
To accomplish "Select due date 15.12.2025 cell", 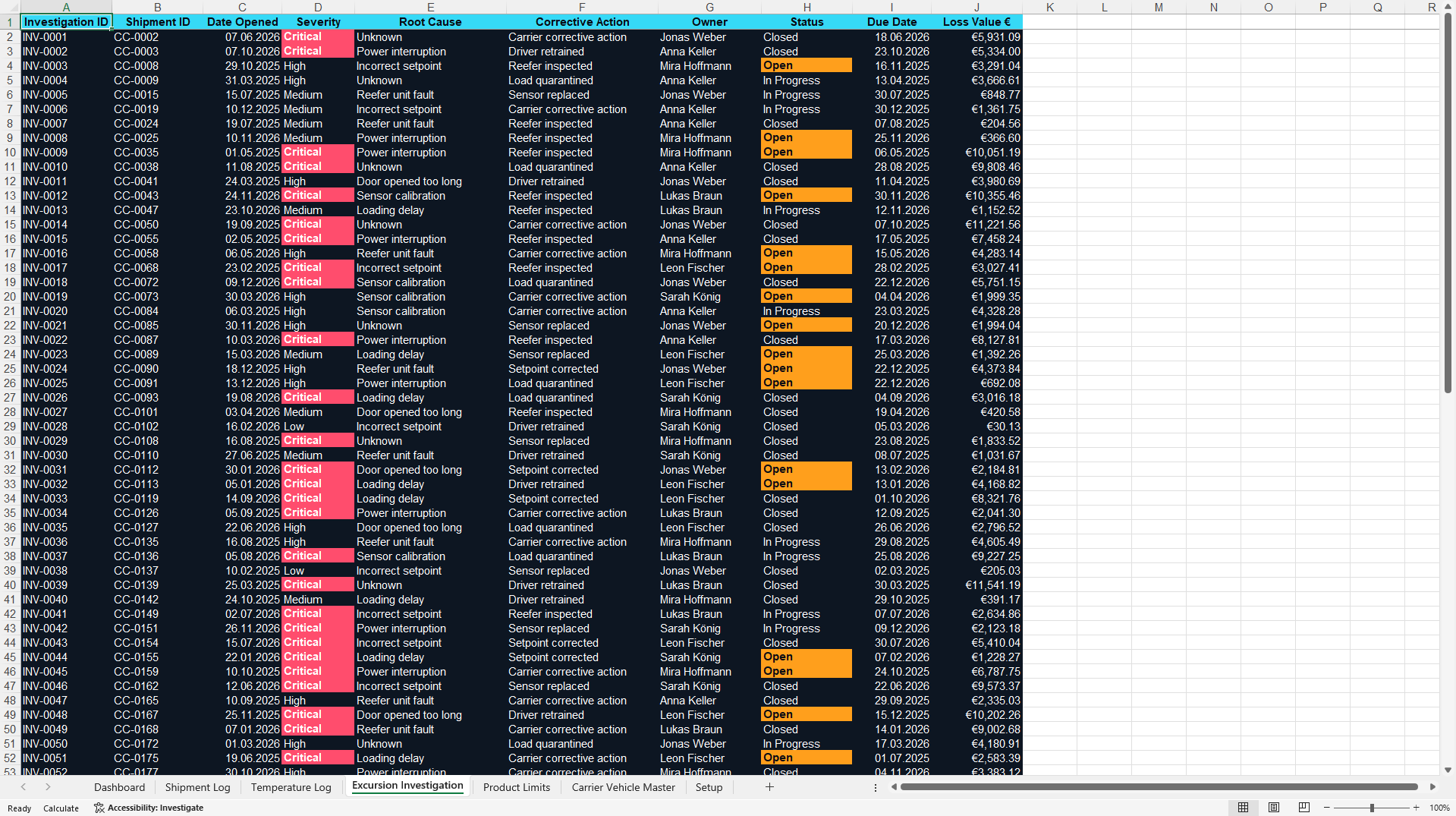I will pyautogui.click(x=892, y=715).
